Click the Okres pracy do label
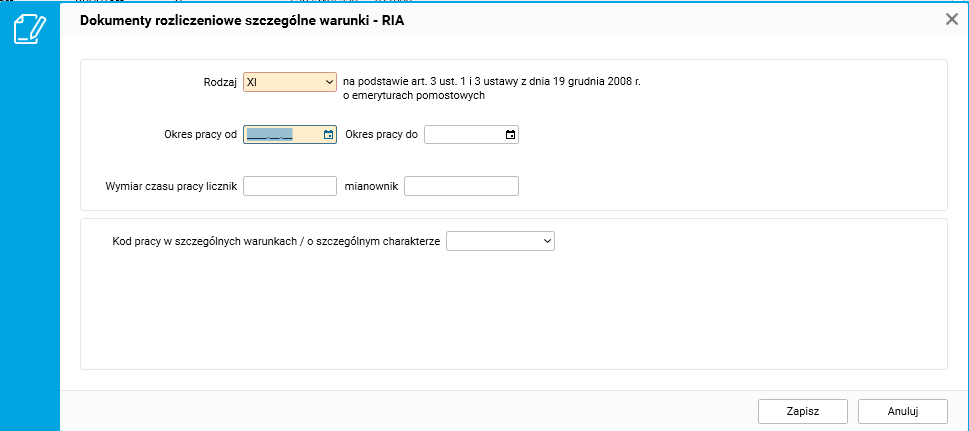The image size is (969, 431). (x=381, y=135)
